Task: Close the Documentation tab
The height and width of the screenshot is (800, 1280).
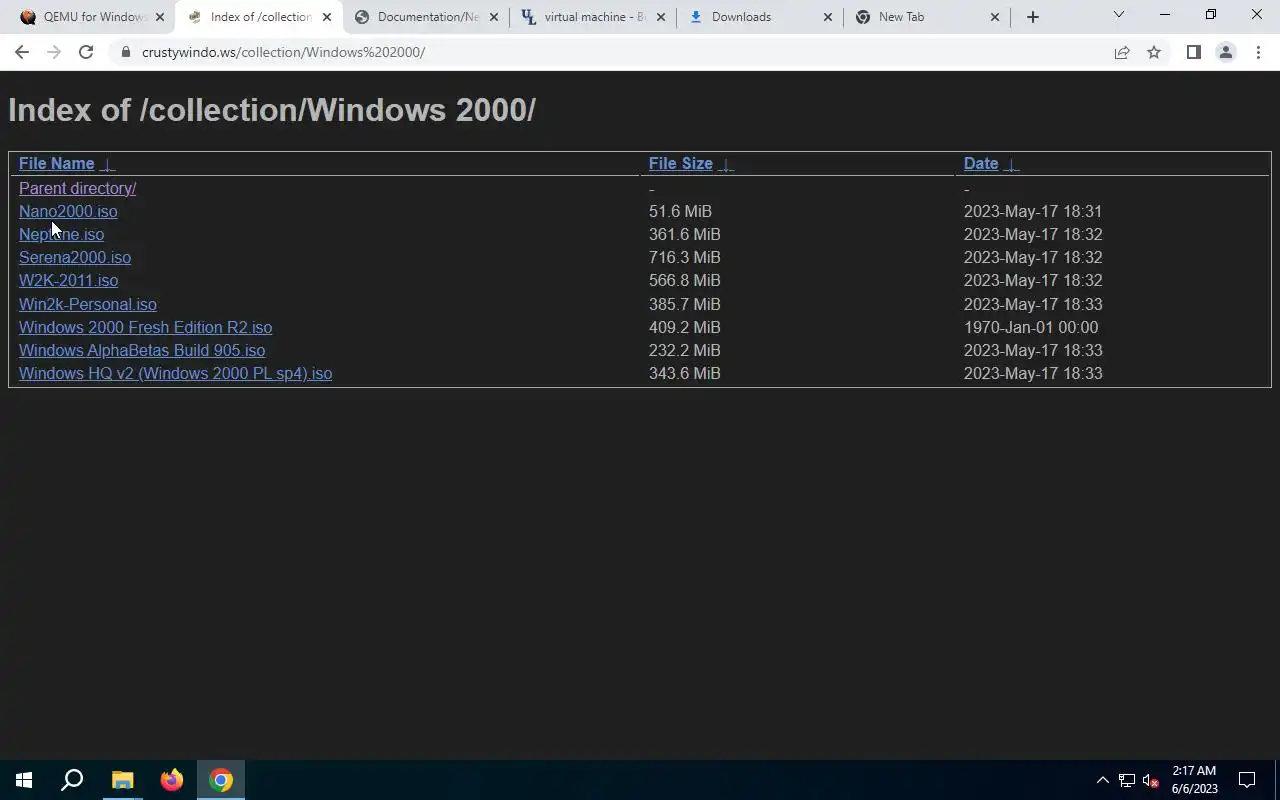Action: (x=493, y=17)
